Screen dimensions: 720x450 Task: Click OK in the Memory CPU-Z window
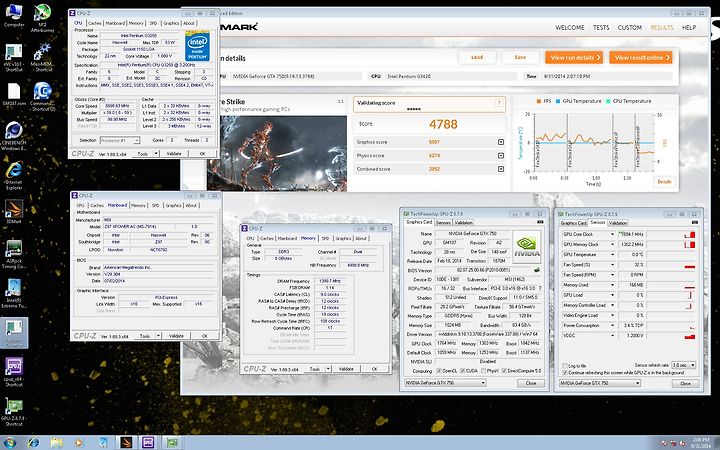(x=374, y=369)
